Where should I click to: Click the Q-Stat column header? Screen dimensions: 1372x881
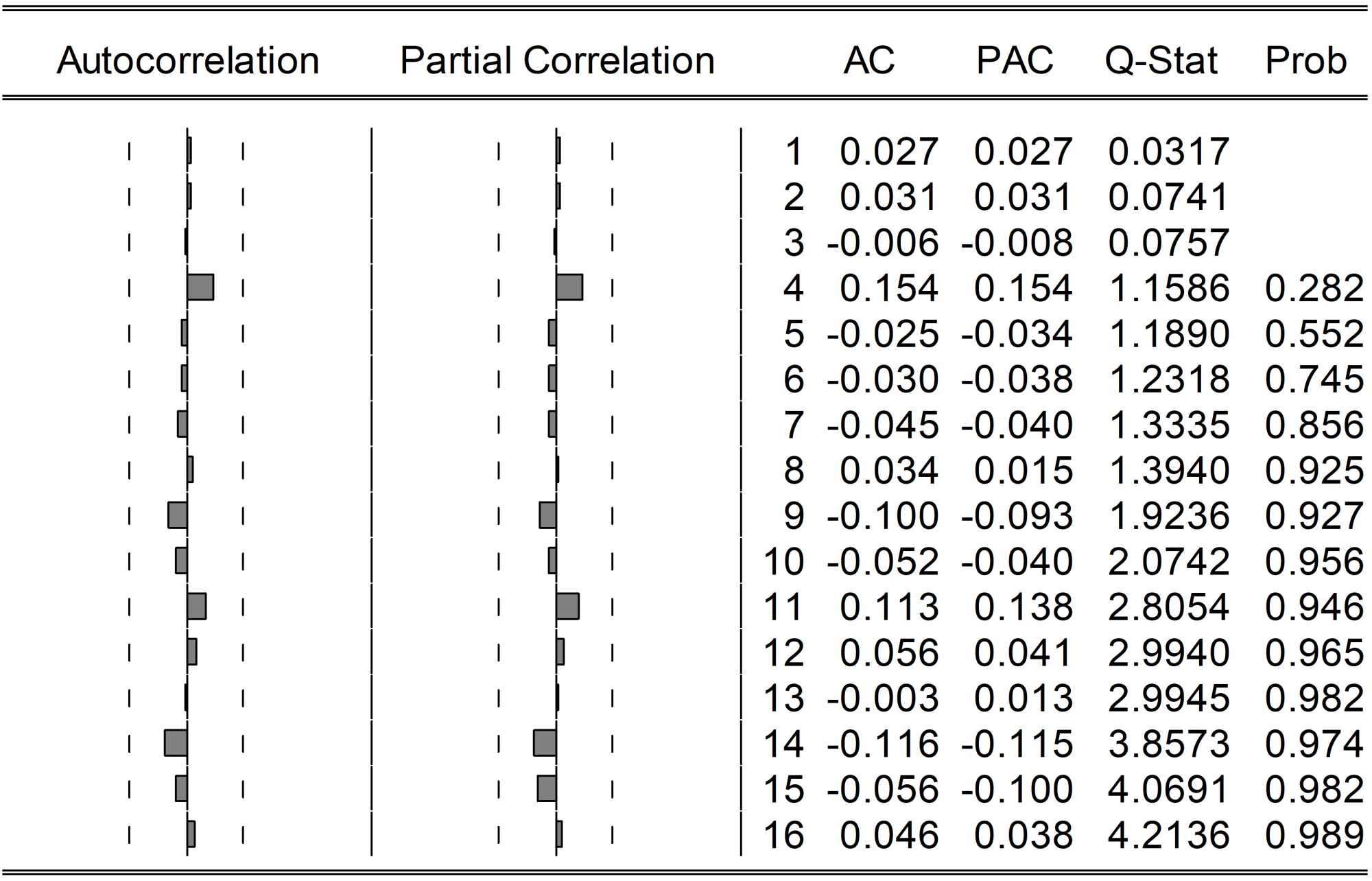click(x=1161, y=61)
